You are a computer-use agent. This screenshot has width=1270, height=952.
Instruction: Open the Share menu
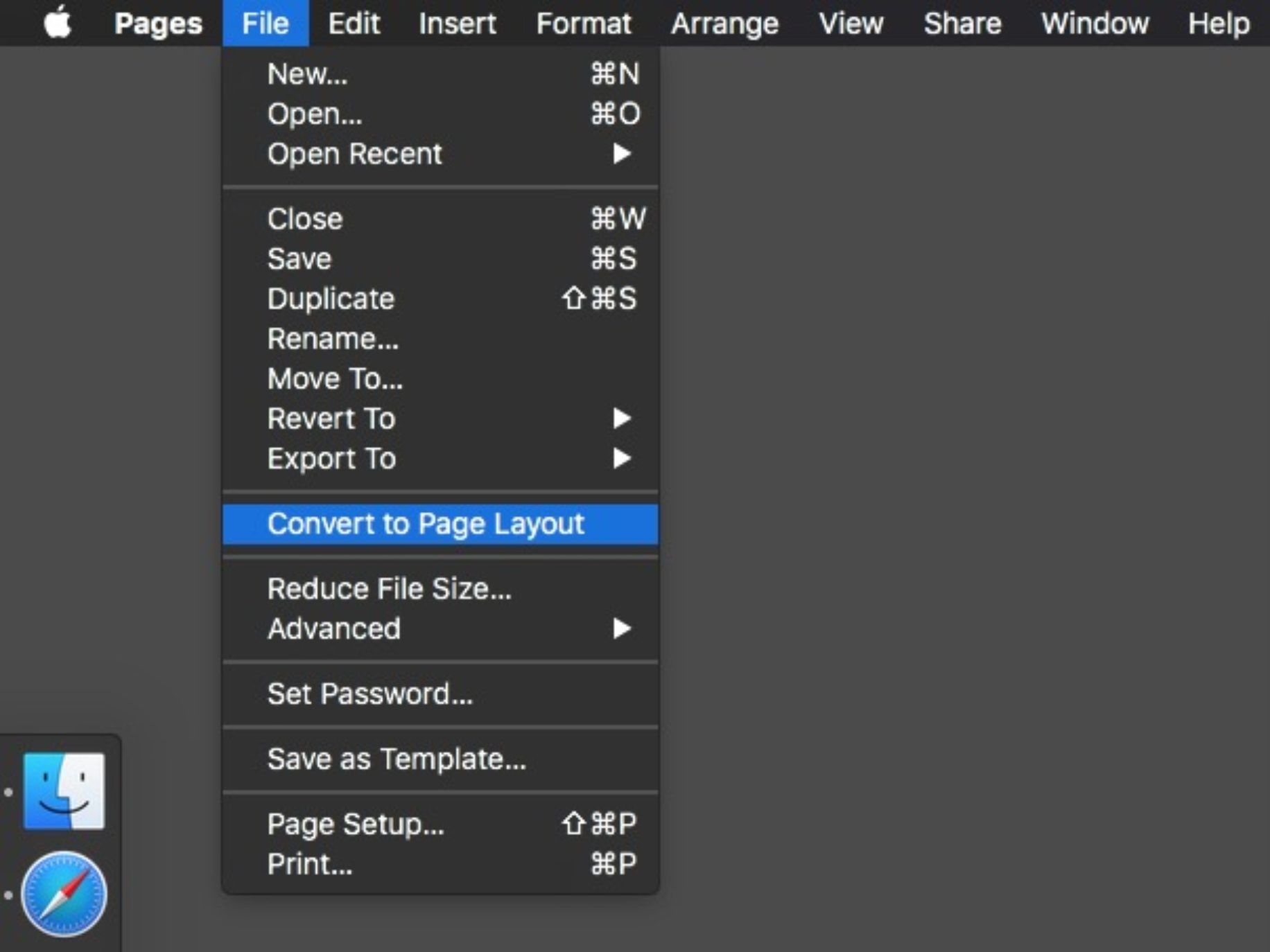[x=962, y=23]
